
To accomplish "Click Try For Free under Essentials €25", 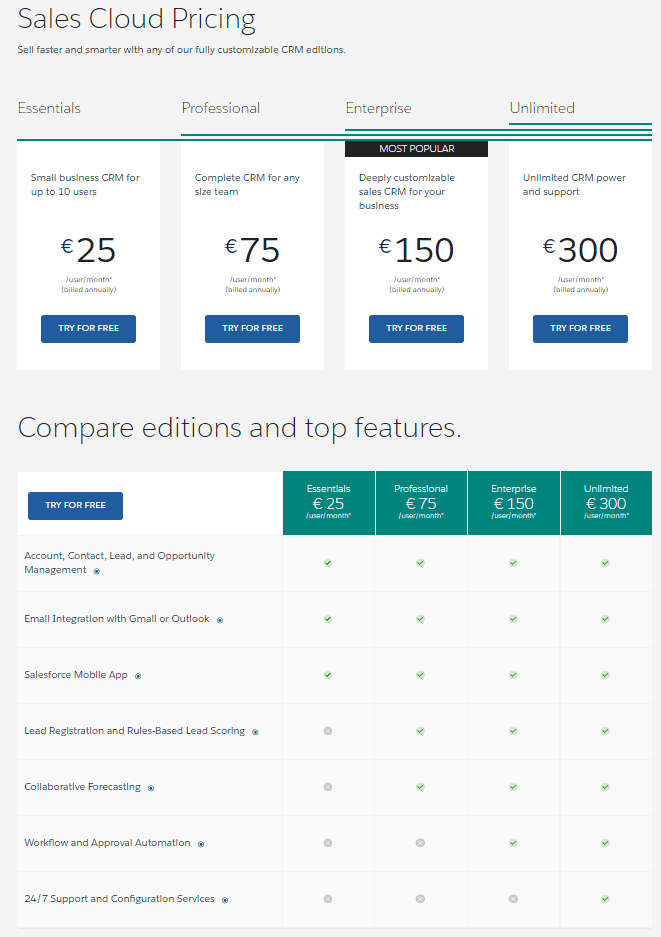I will pos(88,329).
